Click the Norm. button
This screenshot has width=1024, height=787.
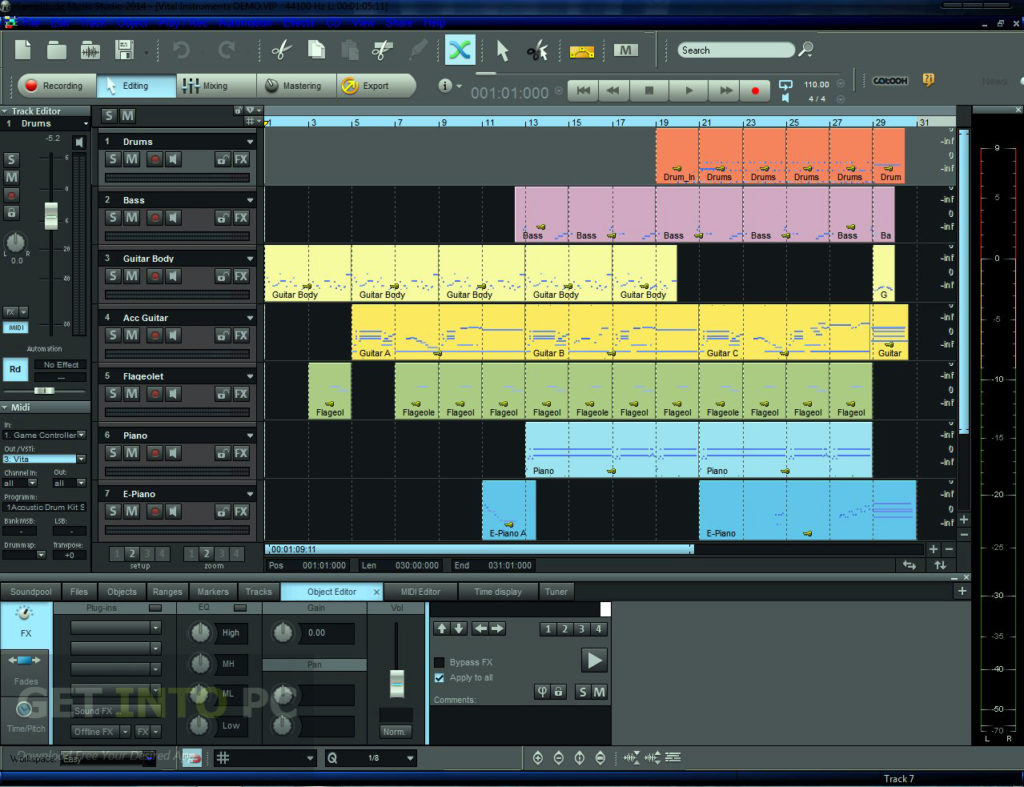(x=394, y=731)
